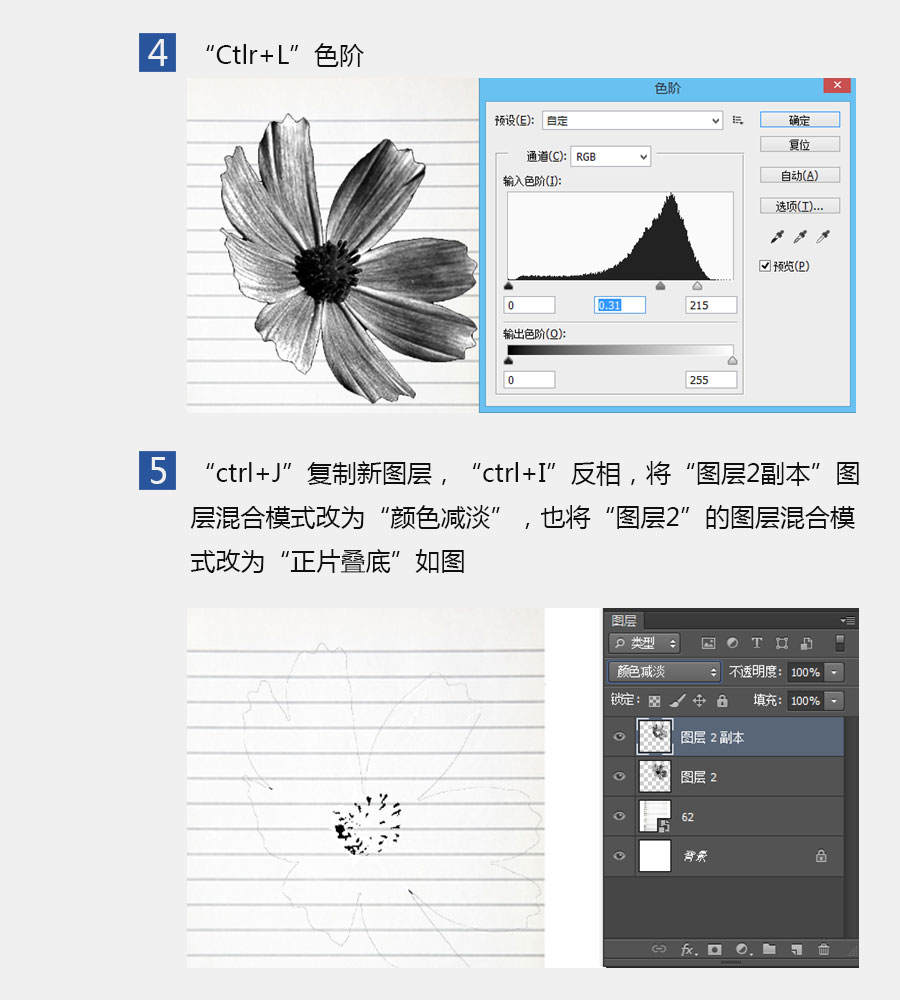Click the input midtone gray slider handle
This screenshot has height=1000, width=900.
tap(661, 286)
